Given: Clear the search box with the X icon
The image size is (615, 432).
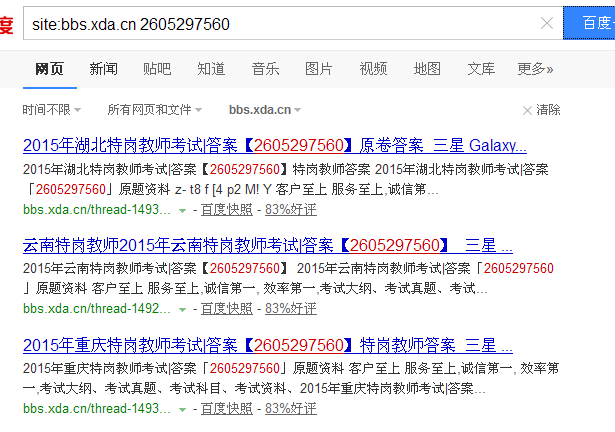Looking at the screenshot, I should coord(547,23).
